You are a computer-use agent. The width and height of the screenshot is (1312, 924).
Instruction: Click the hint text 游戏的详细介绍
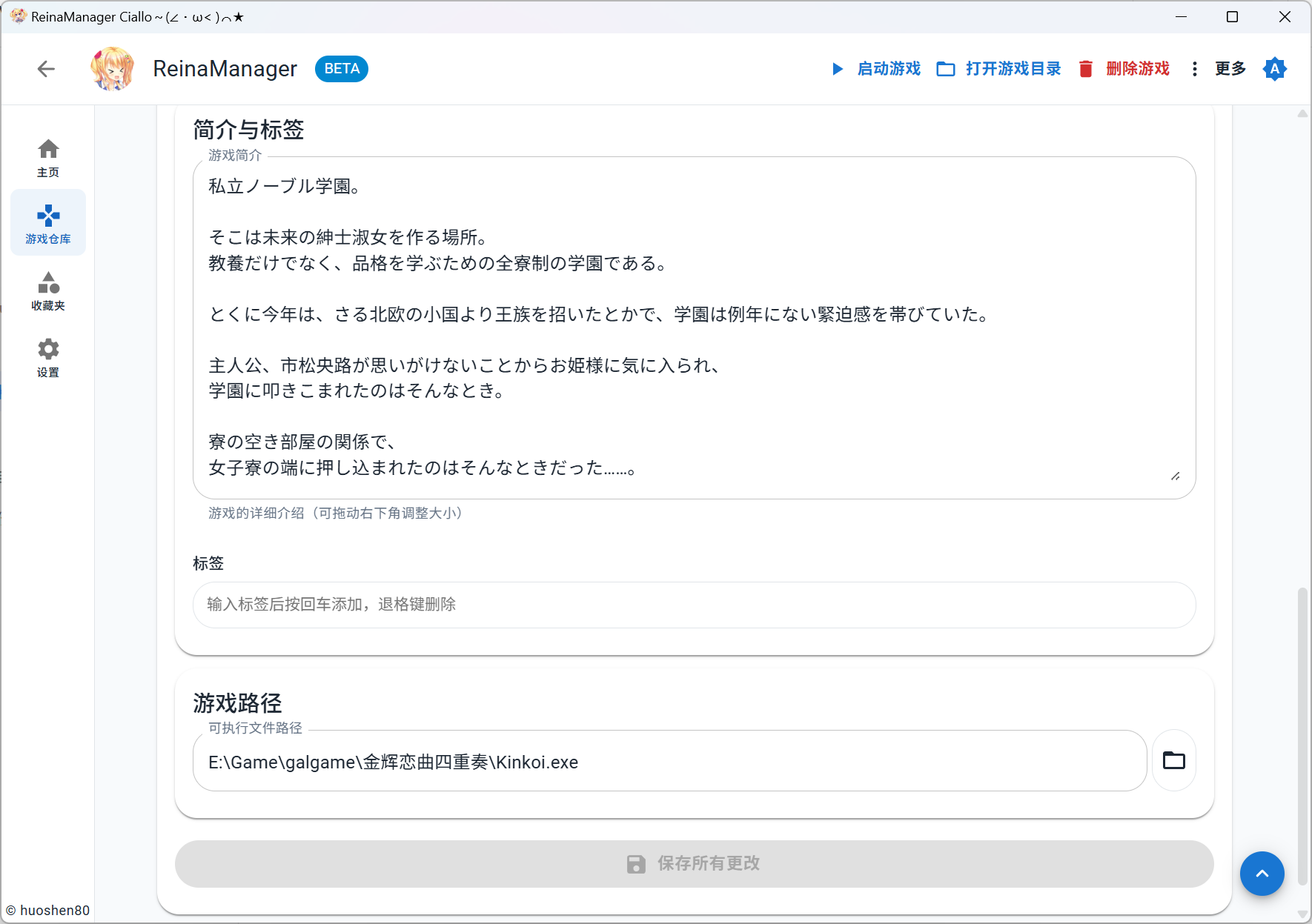click(x=336, y=513)
